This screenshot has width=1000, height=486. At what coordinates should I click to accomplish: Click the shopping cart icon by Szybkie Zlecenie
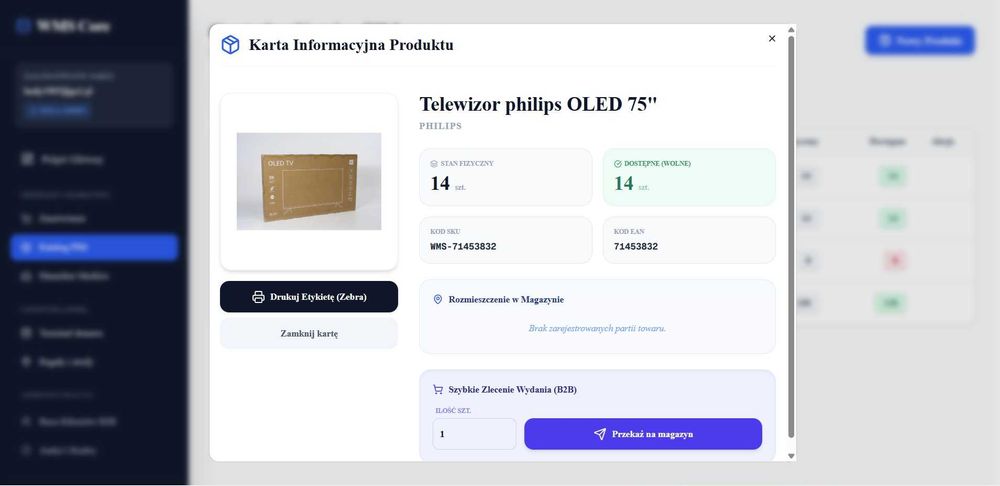438,389
